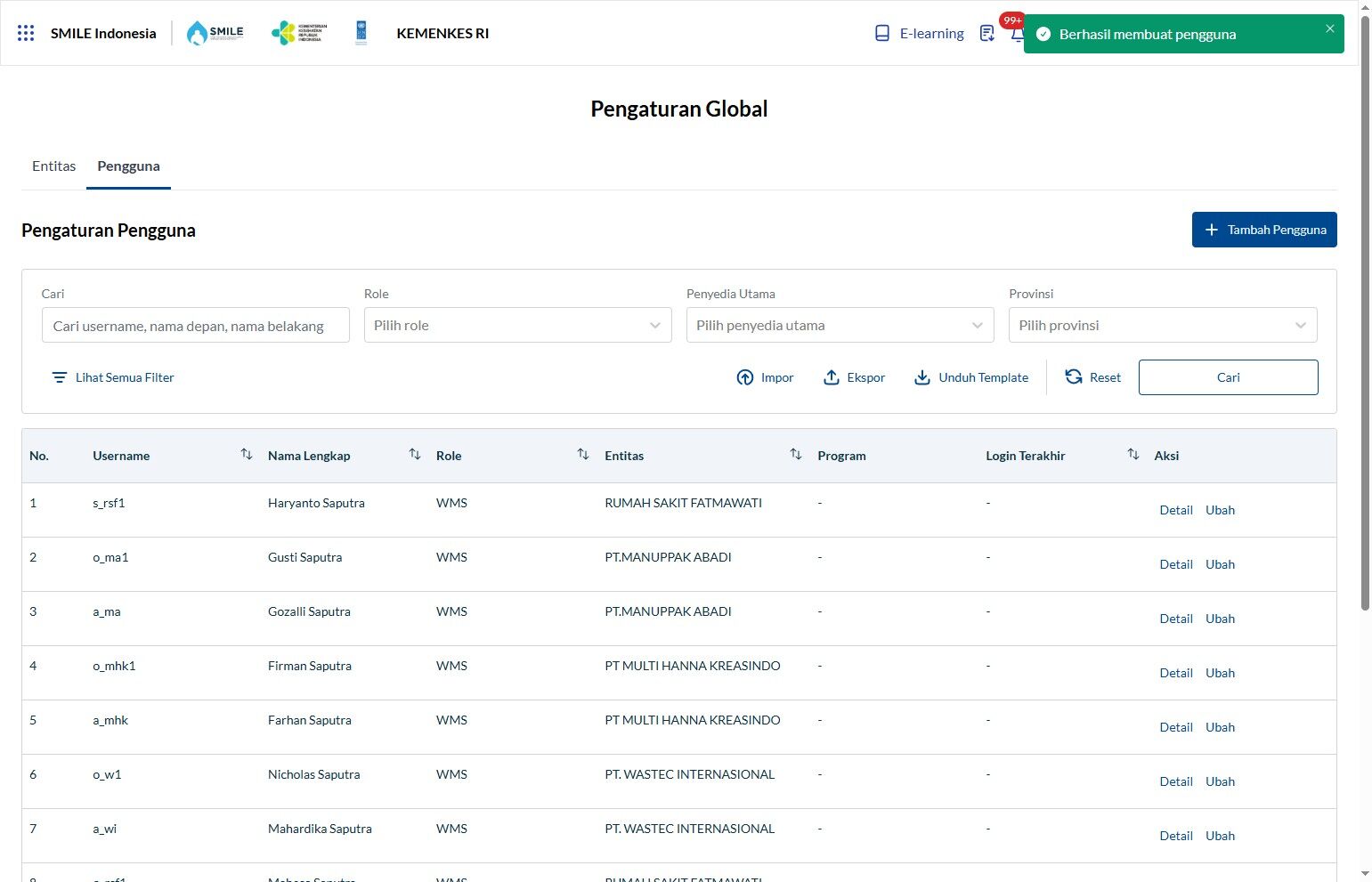Click Ubah link for user s_rsf1
The image size is (1372, 882).
coord(1220,510)
